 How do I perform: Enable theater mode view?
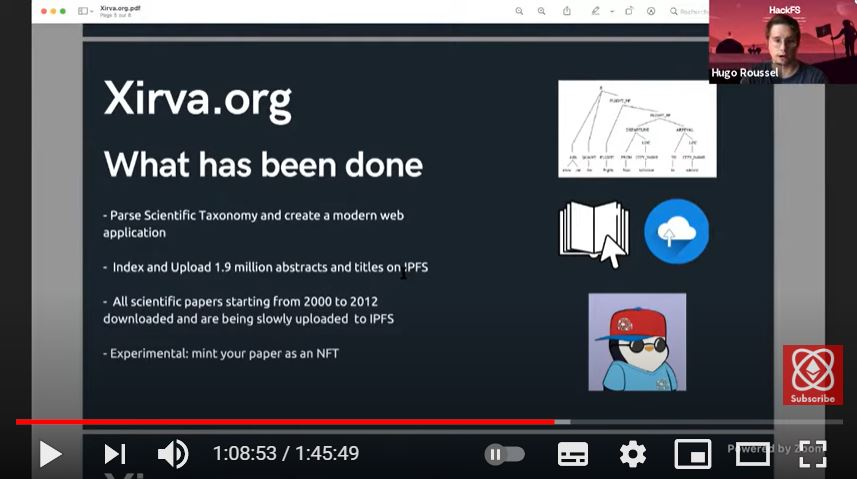753,454
